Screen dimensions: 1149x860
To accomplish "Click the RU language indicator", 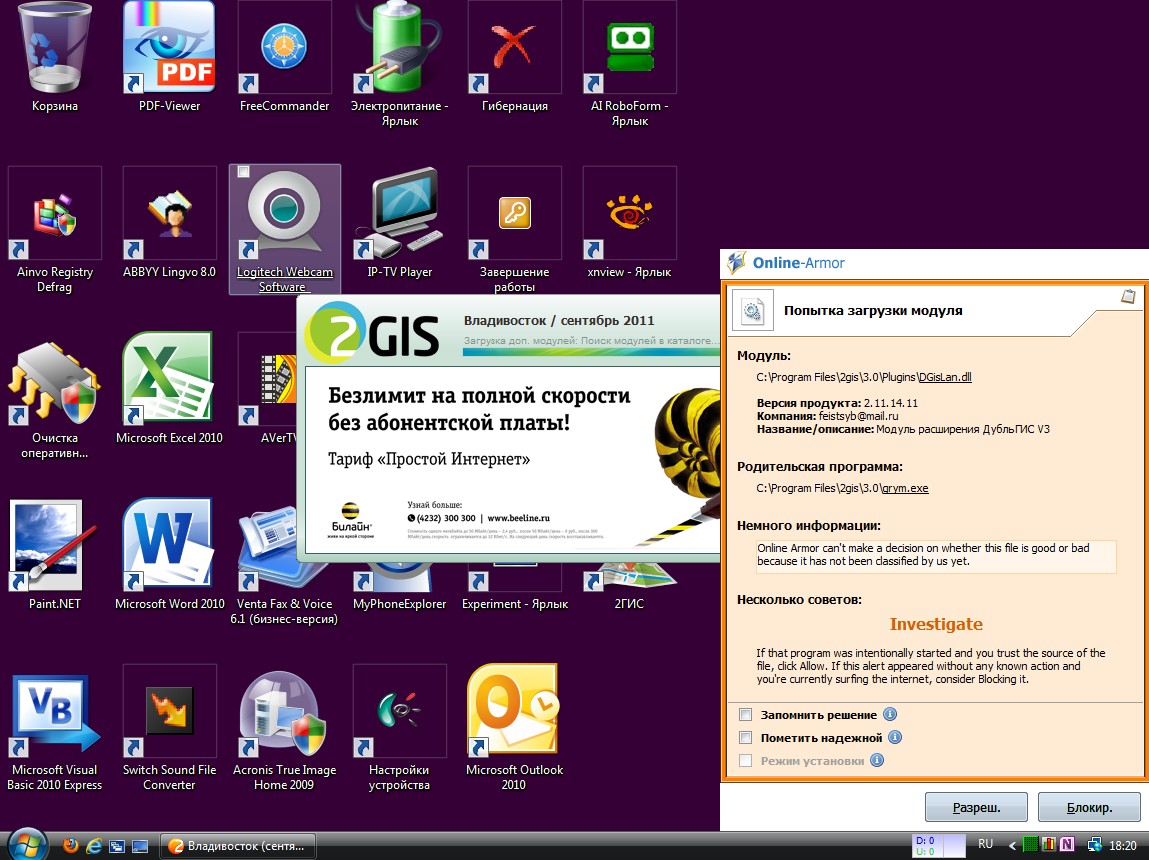I will click(x=986, y=844).
